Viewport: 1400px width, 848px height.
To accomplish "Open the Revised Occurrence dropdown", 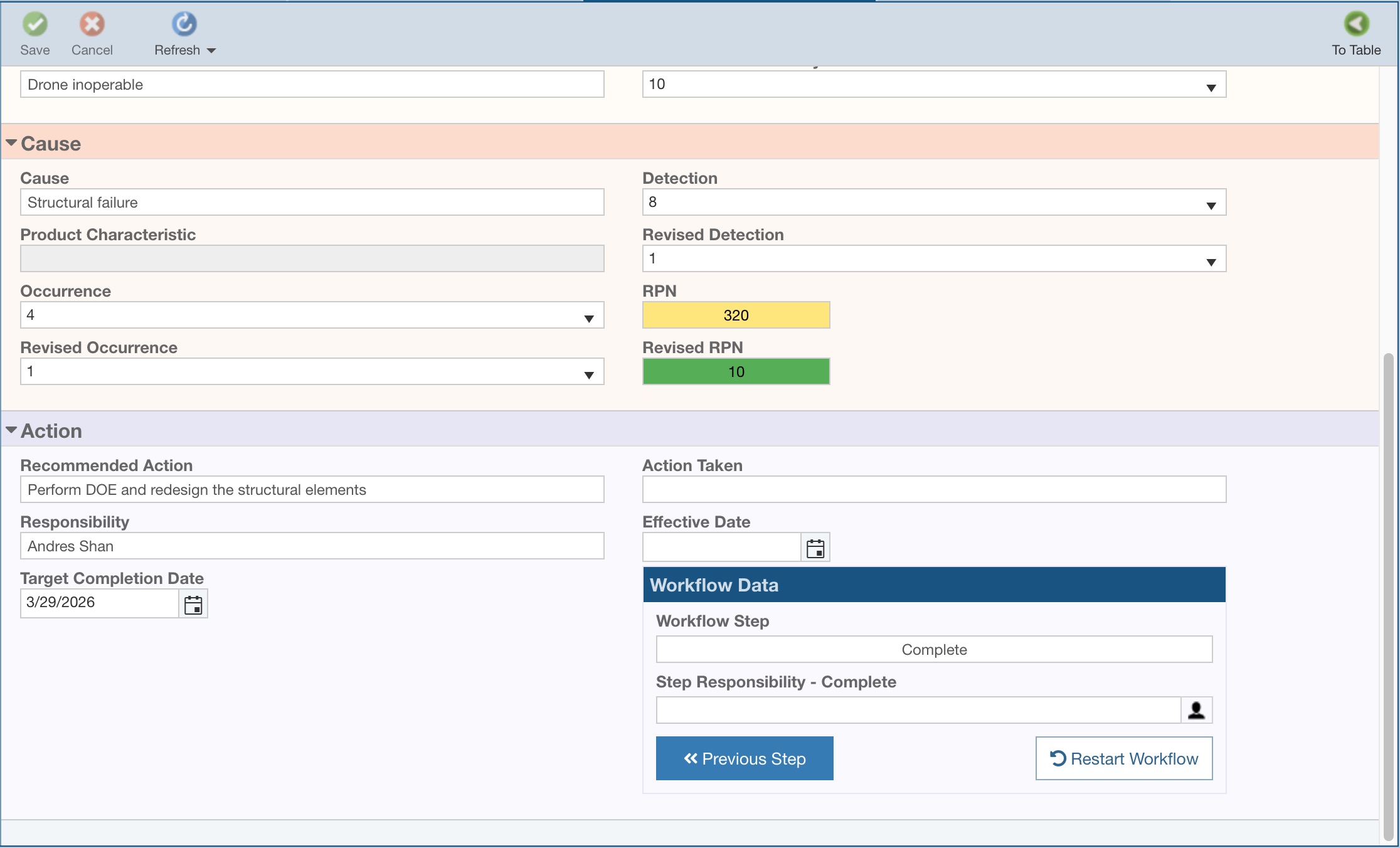I will pos(588,374).
